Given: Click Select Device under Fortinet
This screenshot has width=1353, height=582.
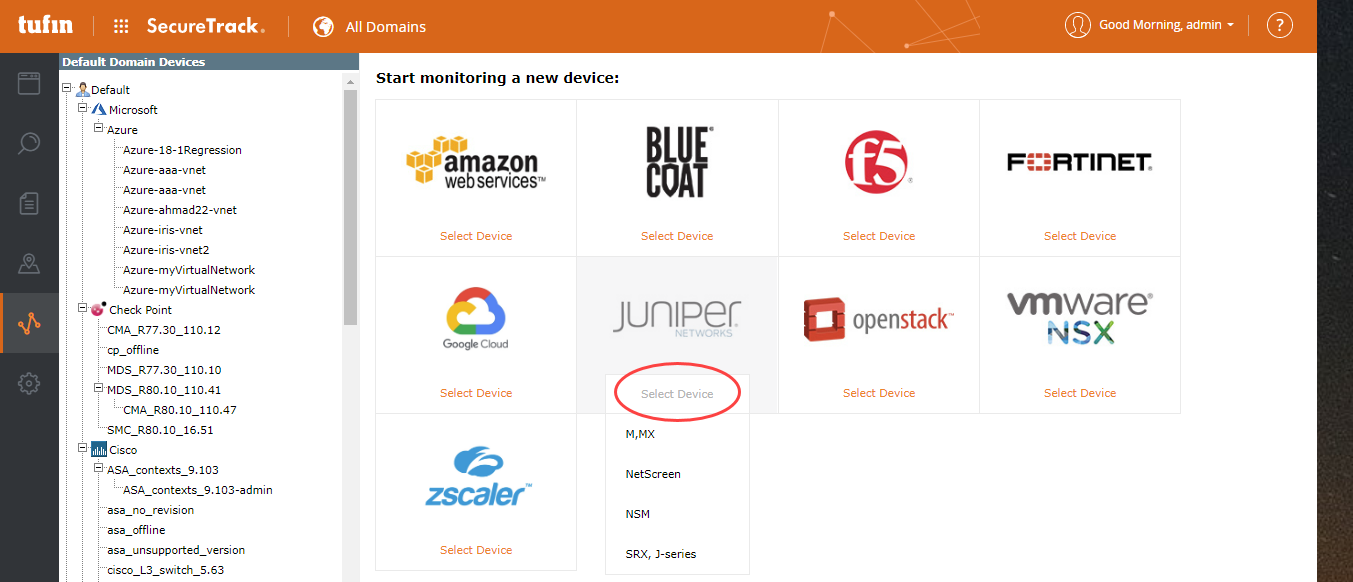Looking at the screenshot, I should (1080, 236).
